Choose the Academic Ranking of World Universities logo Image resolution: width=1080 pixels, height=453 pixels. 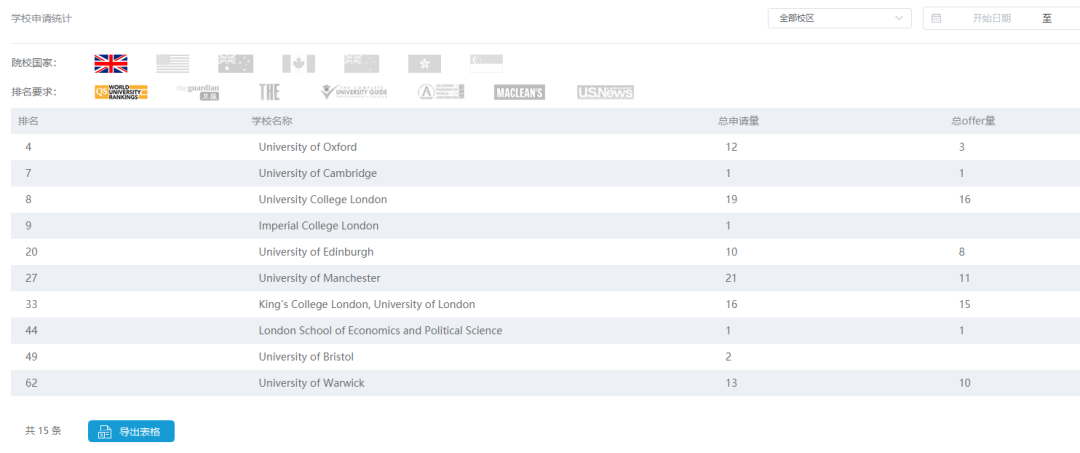click(441, 92)
